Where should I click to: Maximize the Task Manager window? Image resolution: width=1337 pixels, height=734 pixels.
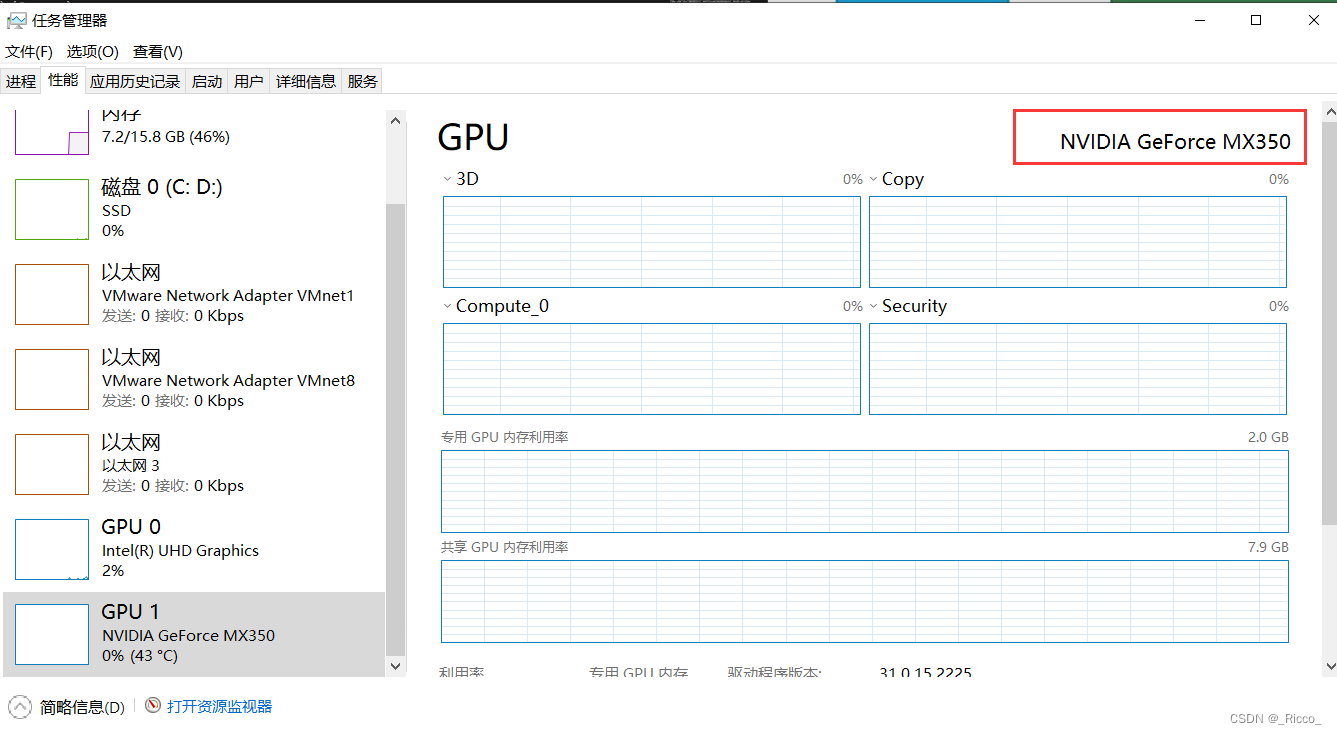(x=1256, y=20)
